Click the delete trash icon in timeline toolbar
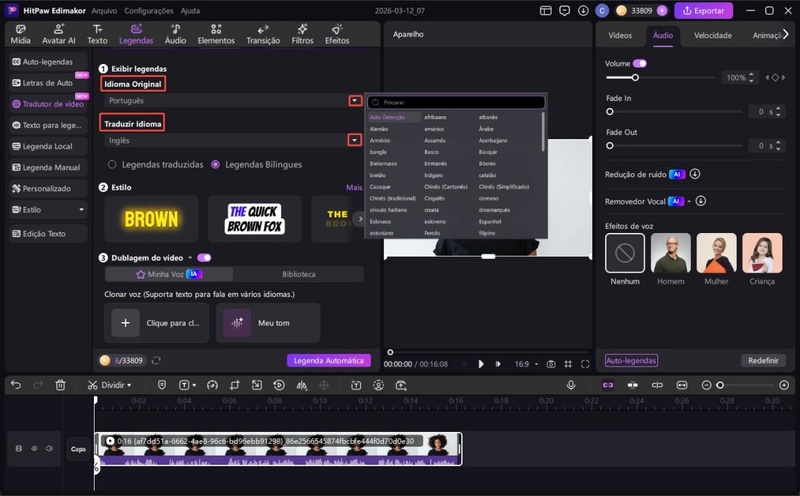Image resolution: width=800 pixels, height=496 pixels. [60, 385]
